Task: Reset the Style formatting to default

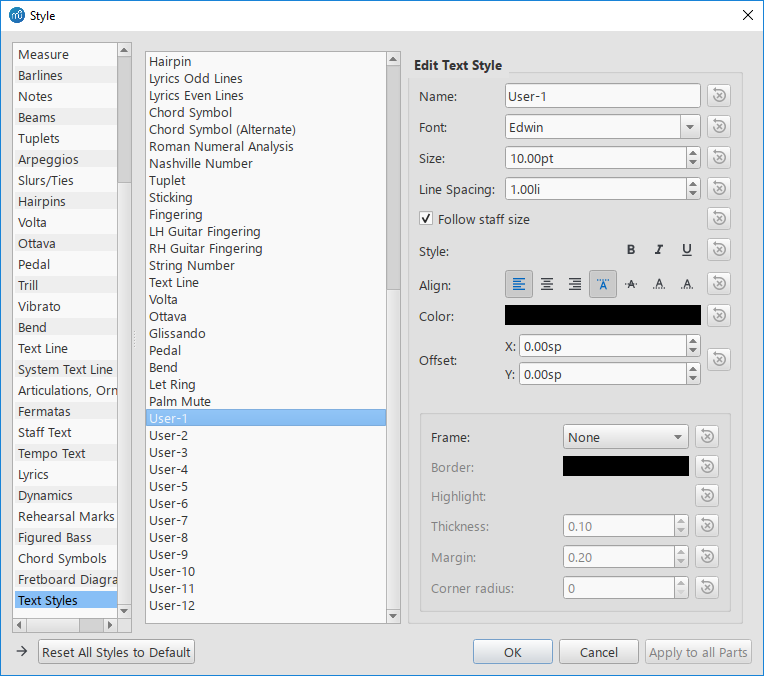Action: [719, 250]
